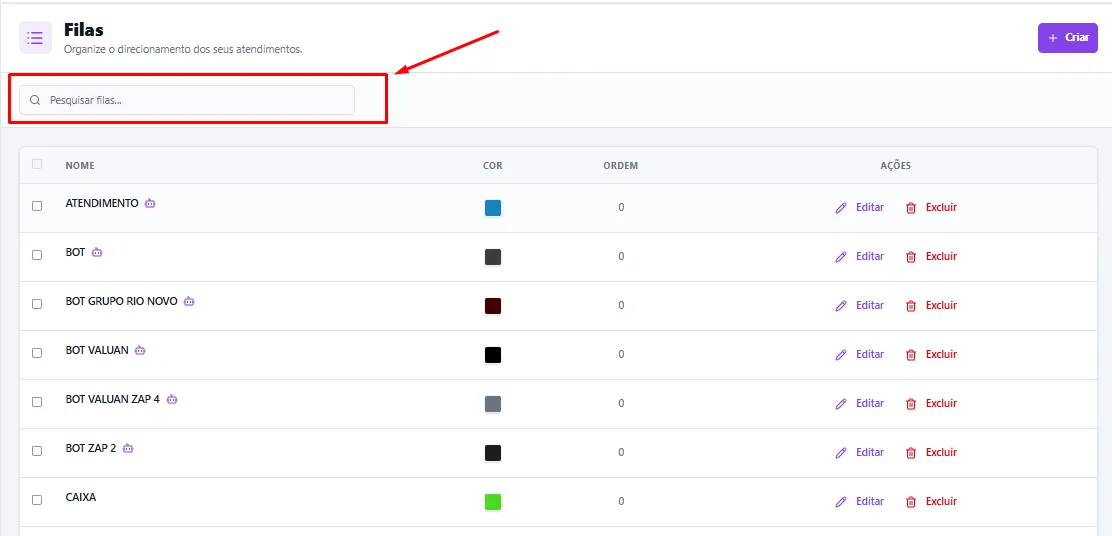Click the trash icon in the BOT row

click(x=911, y=257)
